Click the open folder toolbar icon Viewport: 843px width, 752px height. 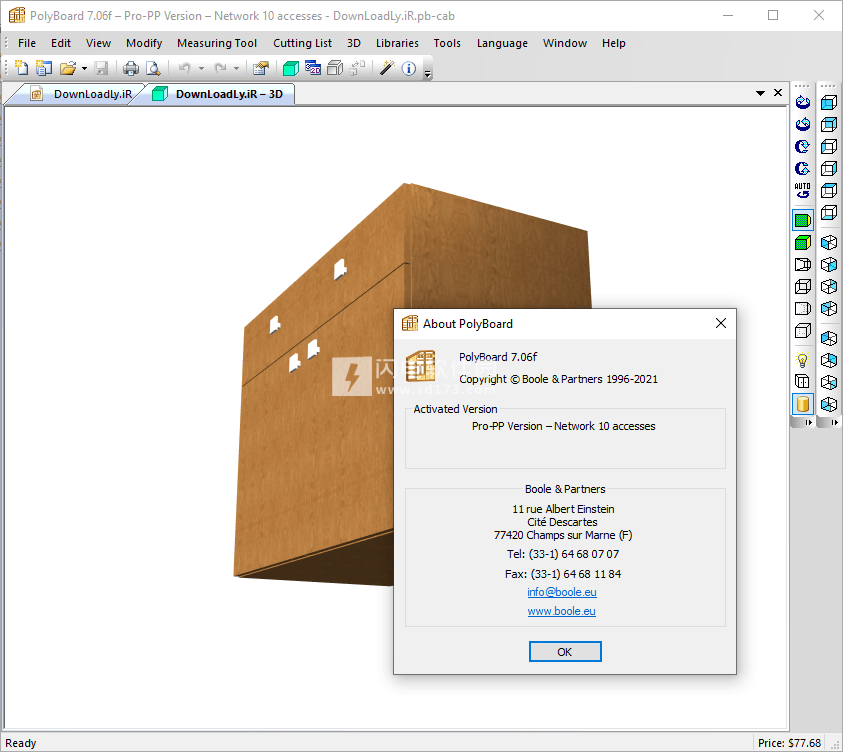(x=68, y=68)
